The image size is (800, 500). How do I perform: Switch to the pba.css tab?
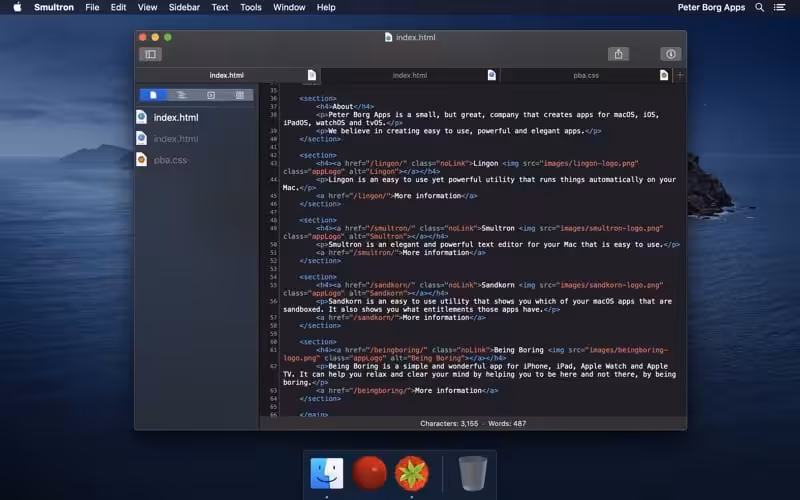point(585,75)
